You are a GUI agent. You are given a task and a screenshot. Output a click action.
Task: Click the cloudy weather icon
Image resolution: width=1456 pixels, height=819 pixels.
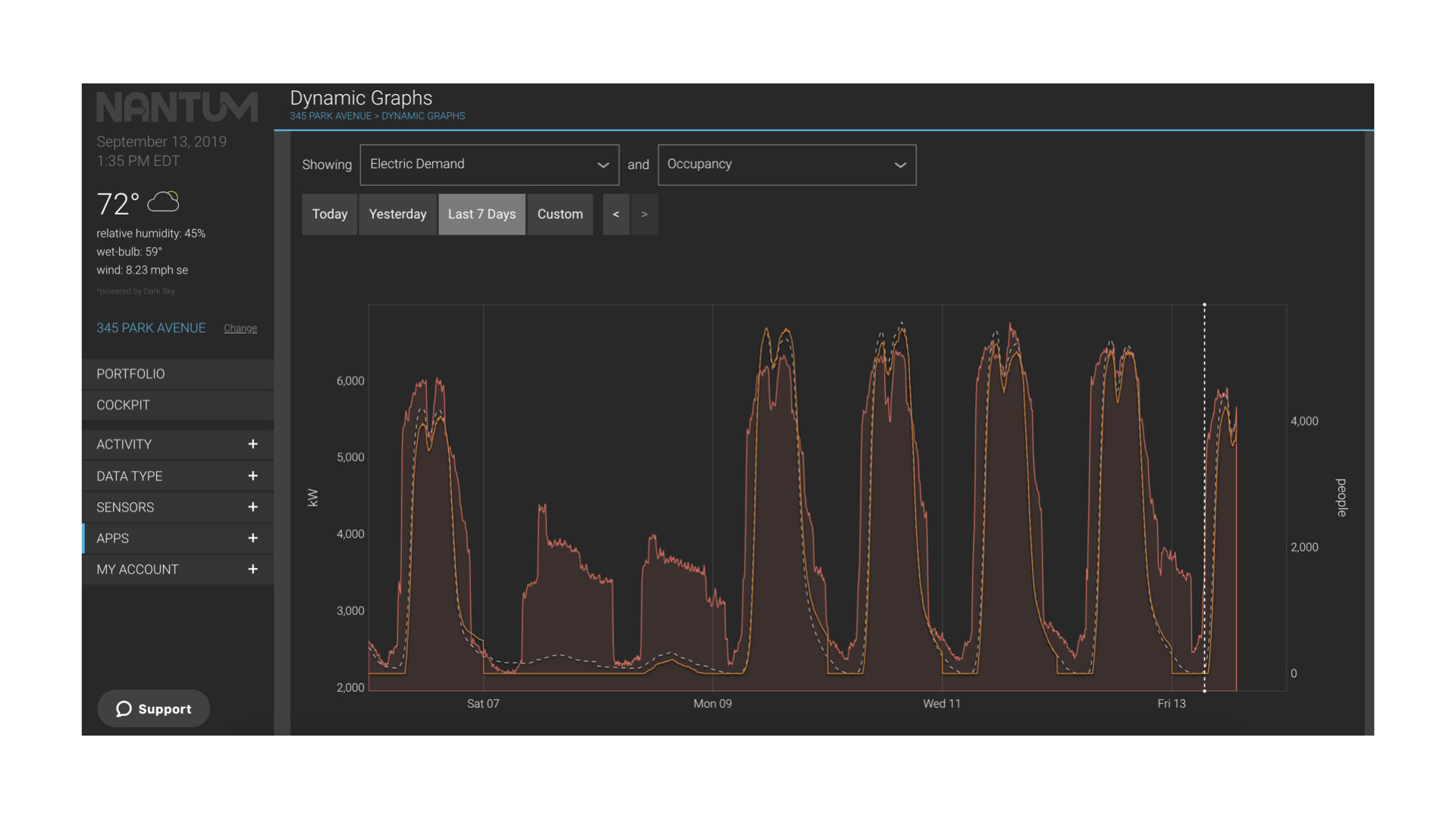click(163, 202)
